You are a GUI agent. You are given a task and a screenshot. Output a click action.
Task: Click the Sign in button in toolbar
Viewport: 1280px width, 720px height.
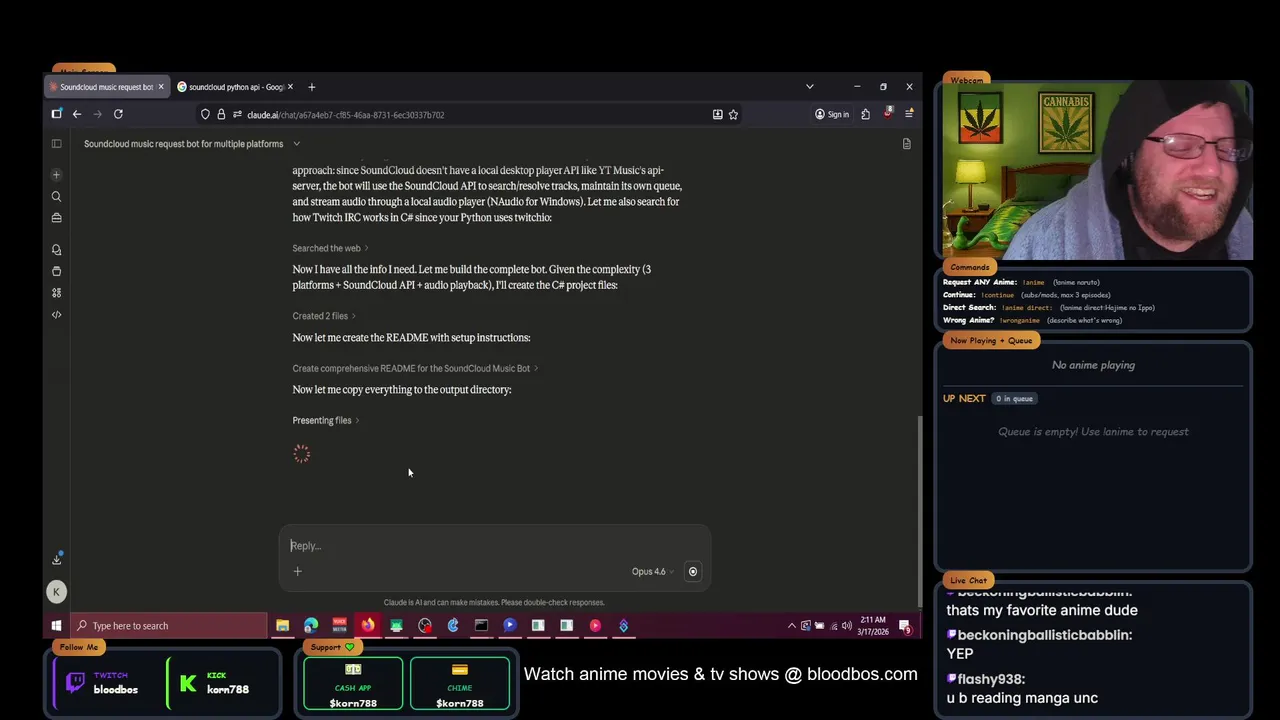pos(832,114)
